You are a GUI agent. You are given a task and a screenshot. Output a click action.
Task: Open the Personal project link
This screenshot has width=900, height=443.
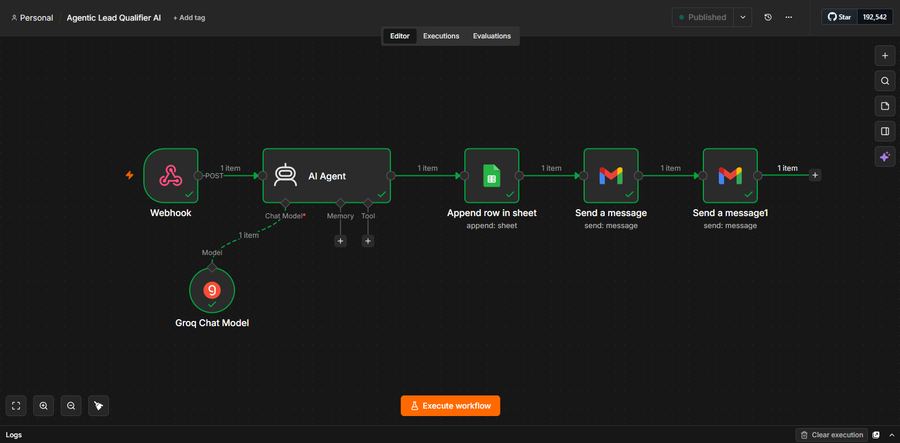pyautogui.click(x=32, y=18)
